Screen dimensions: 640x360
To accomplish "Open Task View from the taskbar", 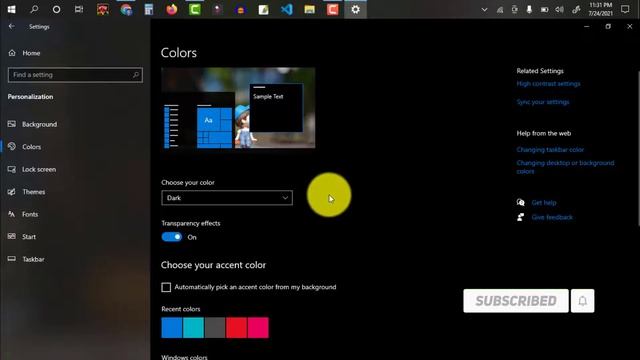I will click(x=79, y=9).
